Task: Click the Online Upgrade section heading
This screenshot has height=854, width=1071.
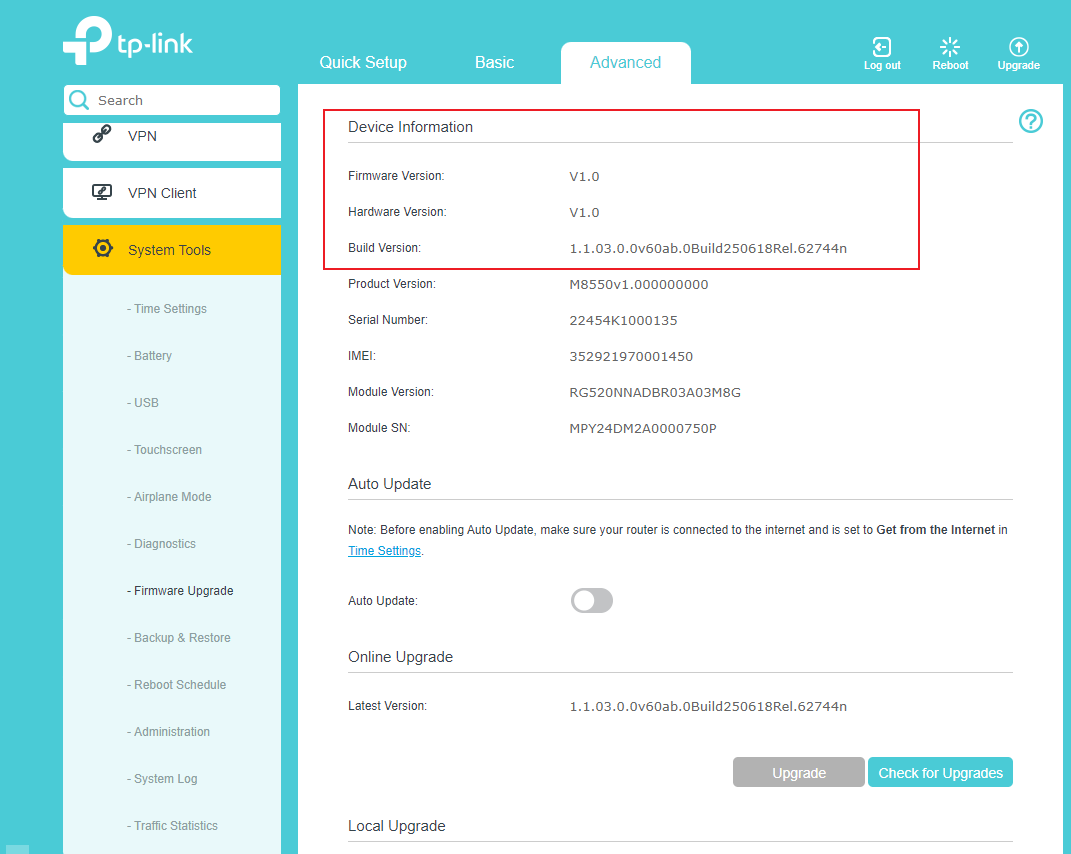Action: tap(400, 657)
